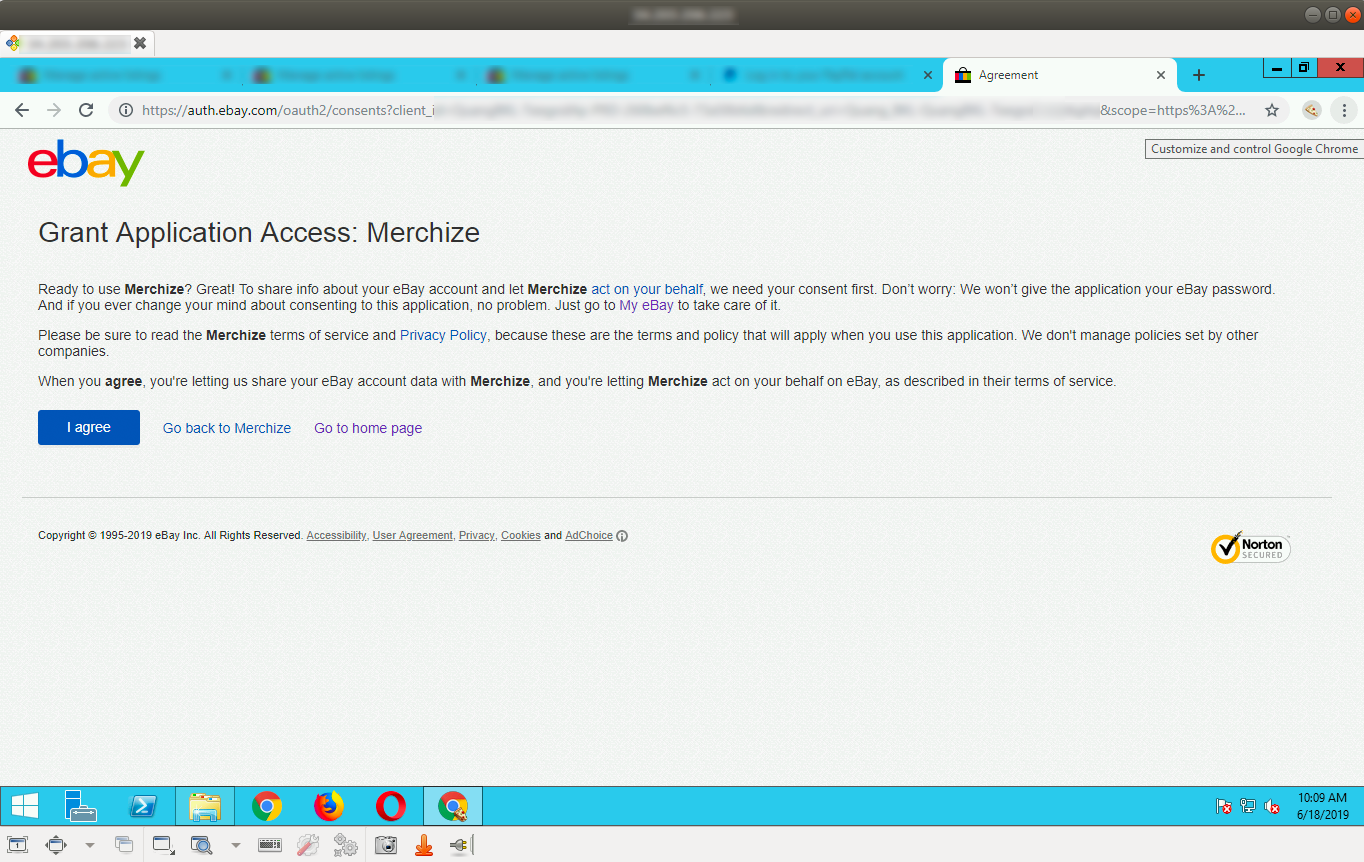Open the taskbar clock showing 10:09 AM
This screenshot has width=1364, height=862.
(x=1322, y=806)
